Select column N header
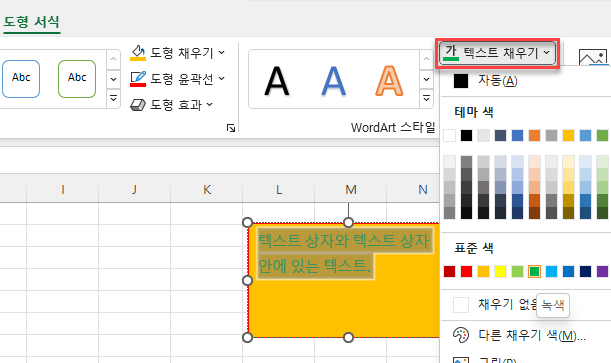 pyautogui.click(x=413, y=190)
